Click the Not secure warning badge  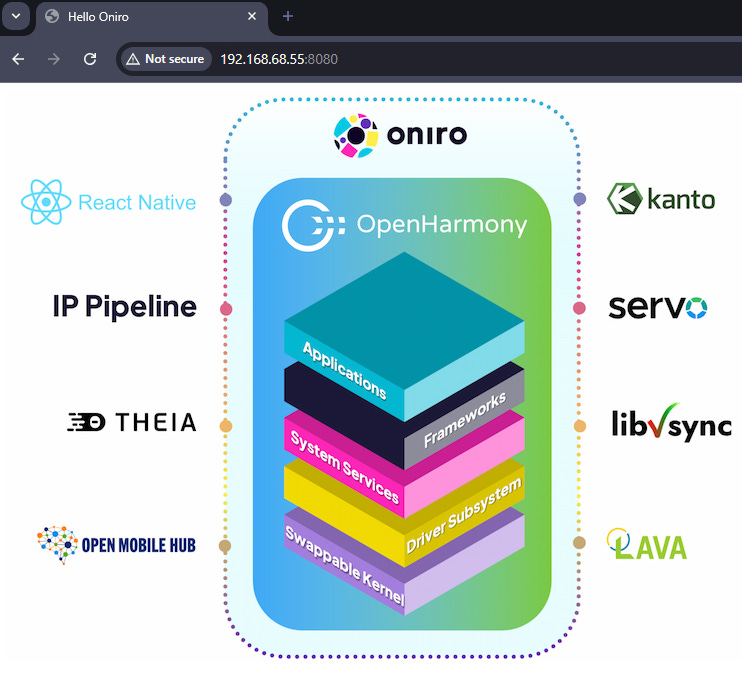point(166,59)
